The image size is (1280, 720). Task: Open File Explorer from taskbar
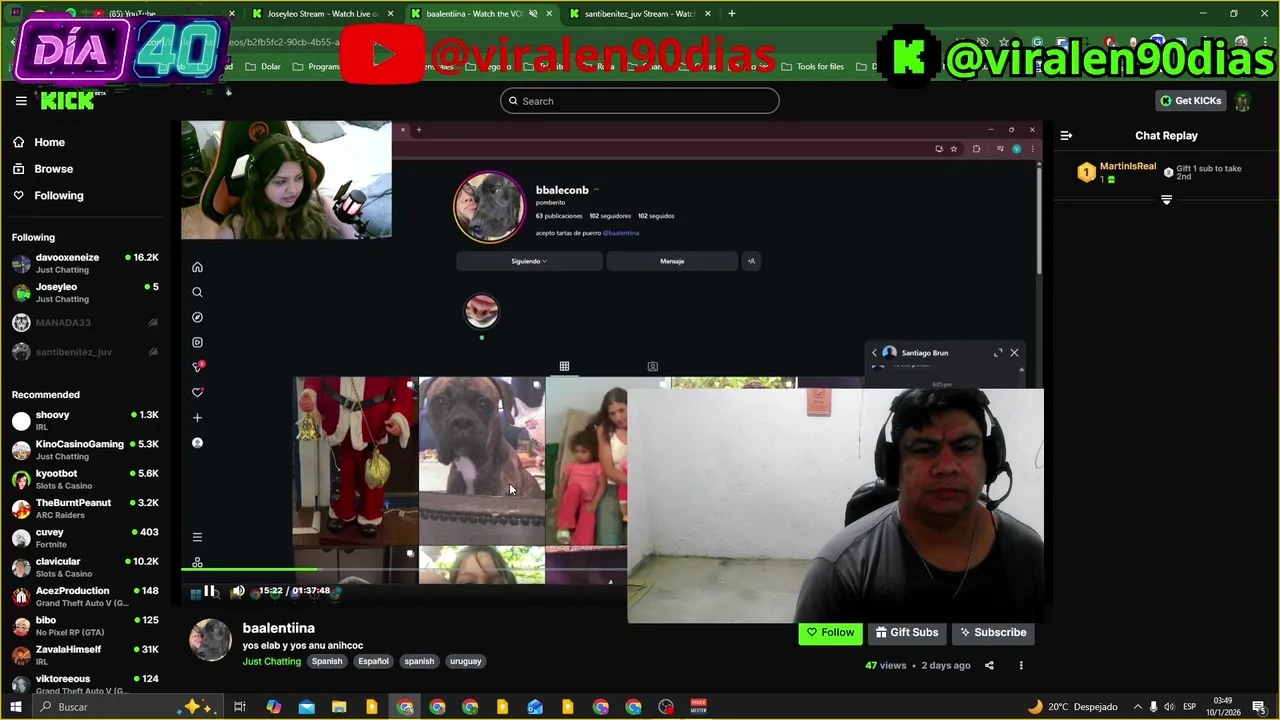pyautogui.click(x=339, y=707)
